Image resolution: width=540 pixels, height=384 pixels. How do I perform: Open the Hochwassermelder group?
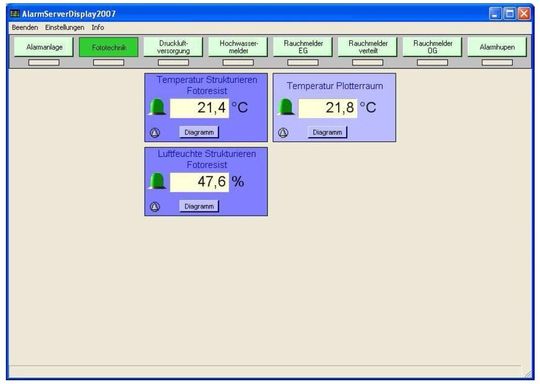point(238,47)
